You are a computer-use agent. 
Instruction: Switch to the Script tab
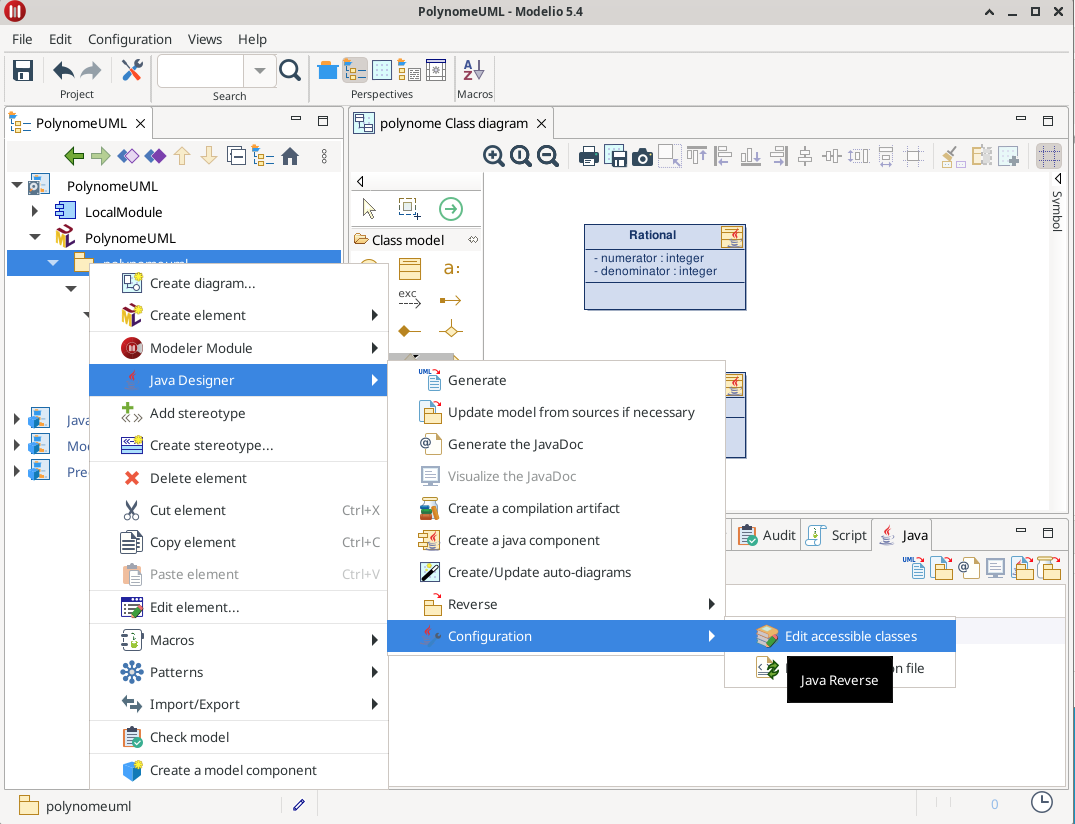pyautogui.click(x=836, y=535)
